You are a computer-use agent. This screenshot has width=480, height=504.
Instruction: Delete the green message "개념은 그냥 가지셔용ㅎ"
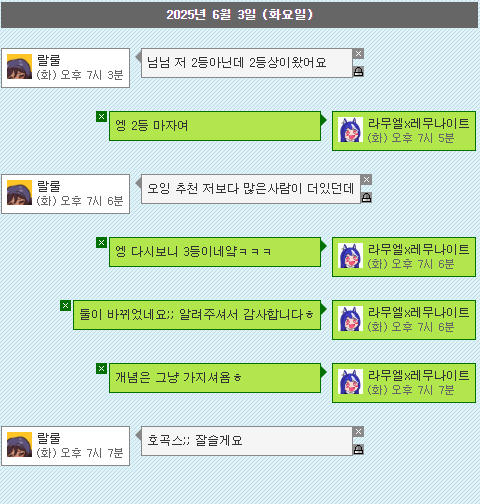101,369
